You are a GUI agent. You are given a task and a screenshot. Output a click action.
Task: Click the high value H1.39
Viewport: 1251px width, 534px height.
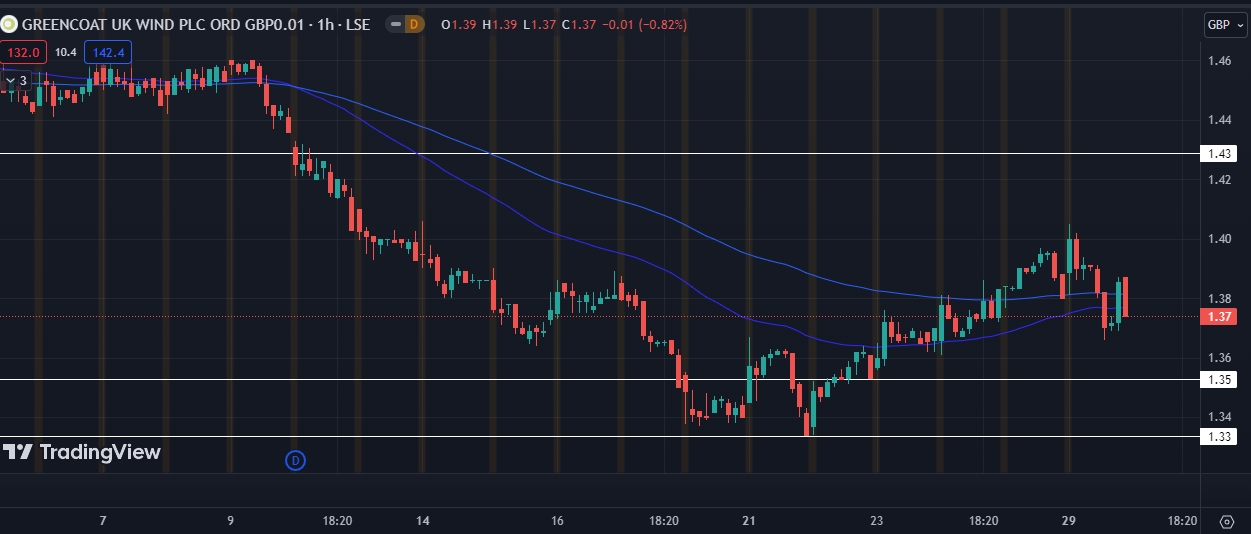pos(498,24)
